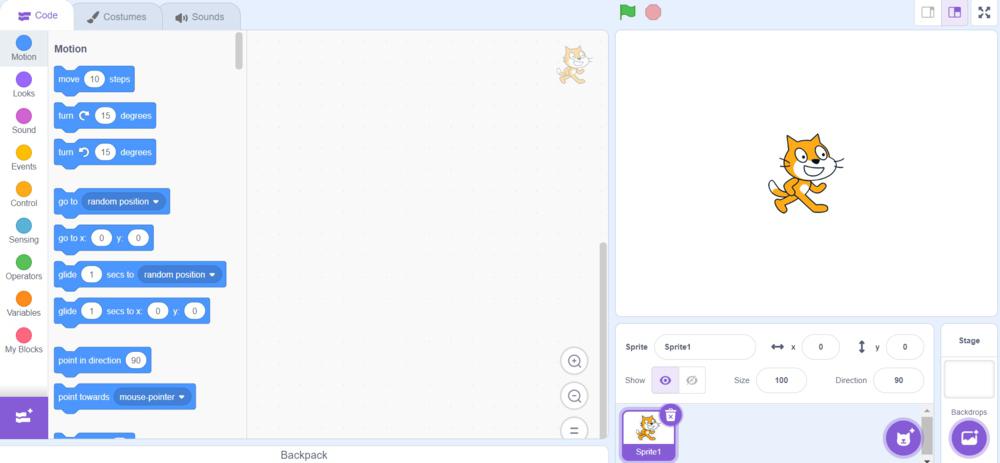Select the Control category circle
Image resolution: width=1000 pixels, height=463 pixels.
point(24,189)
